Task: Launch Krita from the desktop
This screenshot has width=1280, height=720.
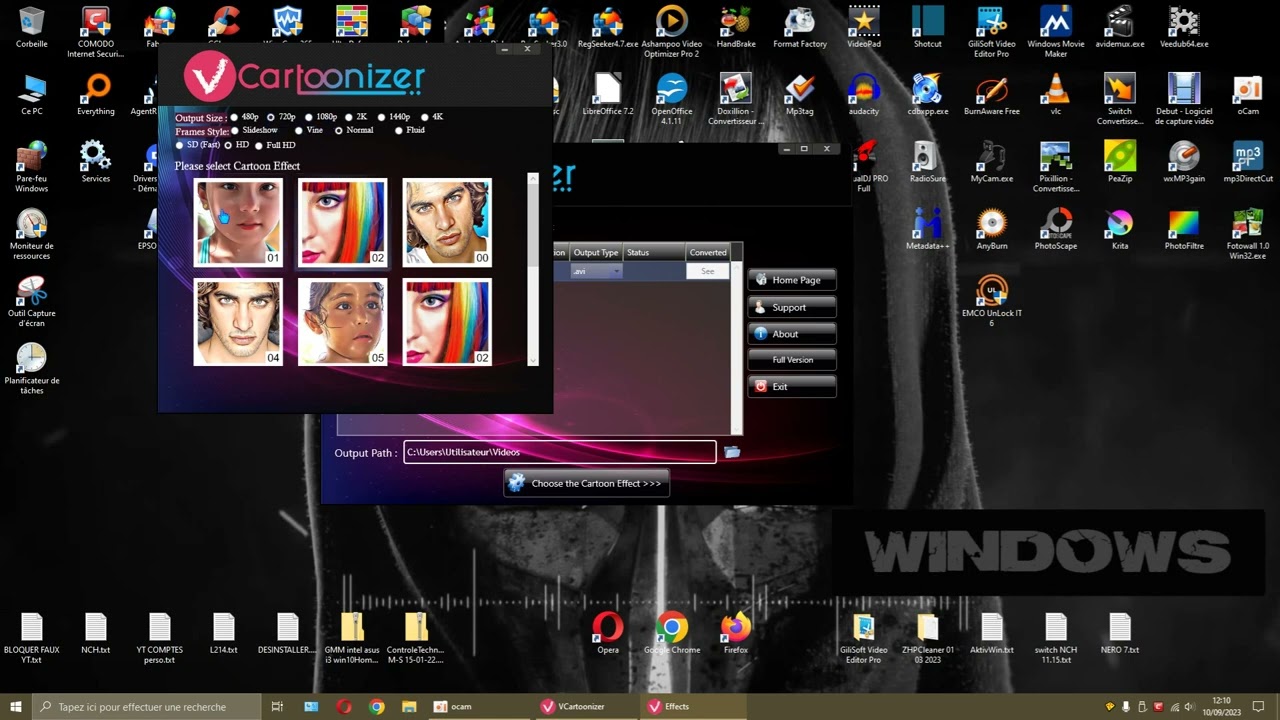Action: coord(1120,229)
